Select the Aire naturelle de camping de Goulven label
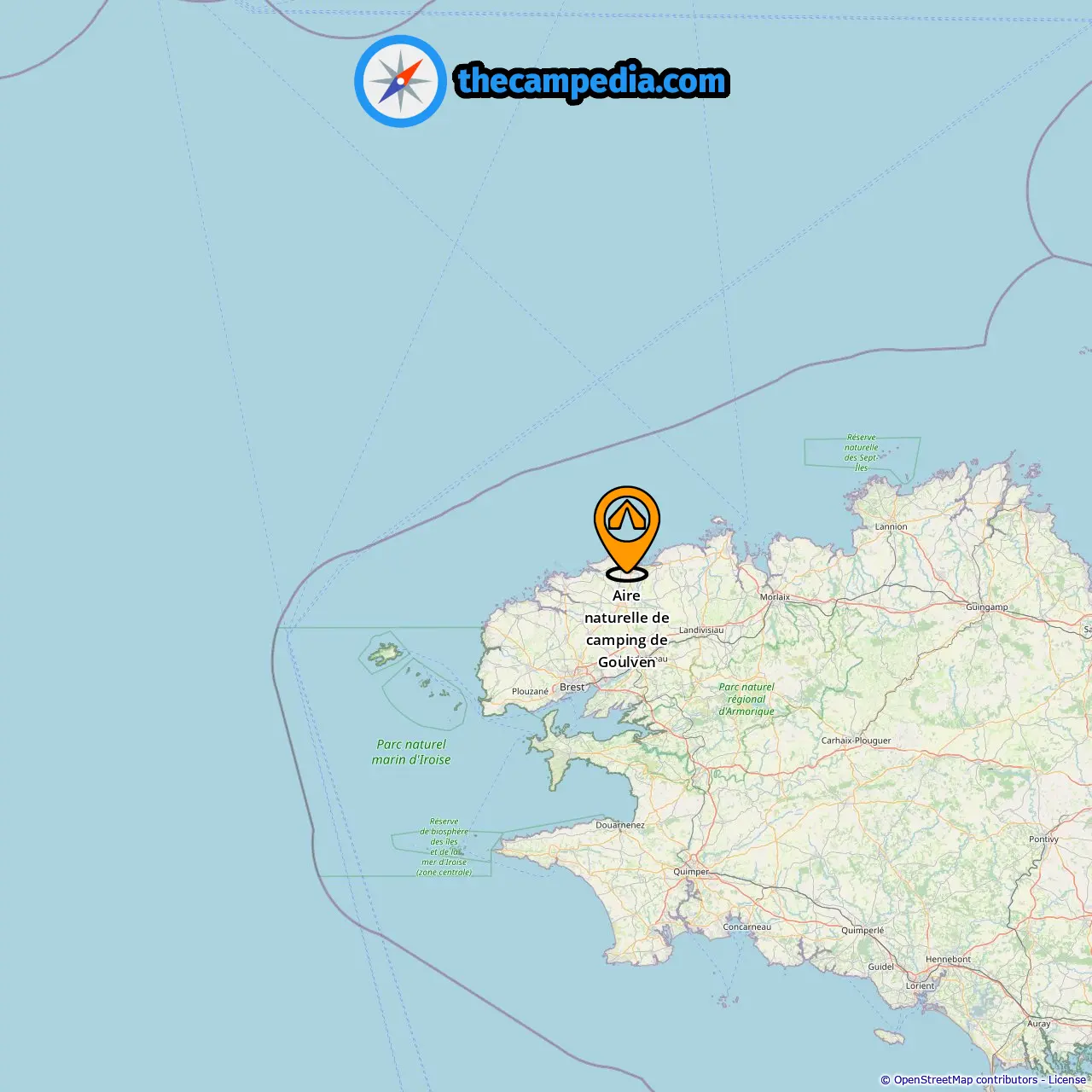This screenshot has height=1092, width=1092. tap(627, 629)
